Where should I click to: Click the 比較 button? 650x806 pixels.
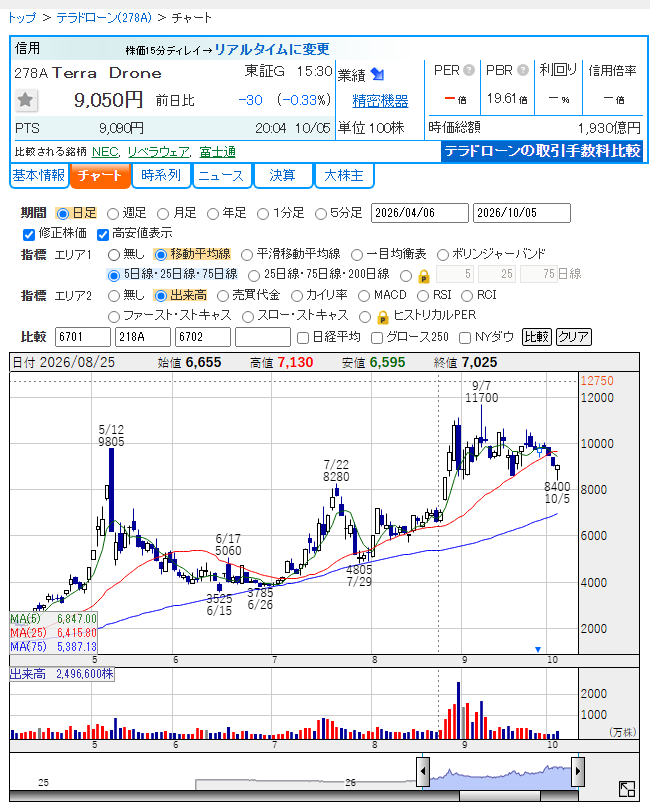[x=536, y=337]
